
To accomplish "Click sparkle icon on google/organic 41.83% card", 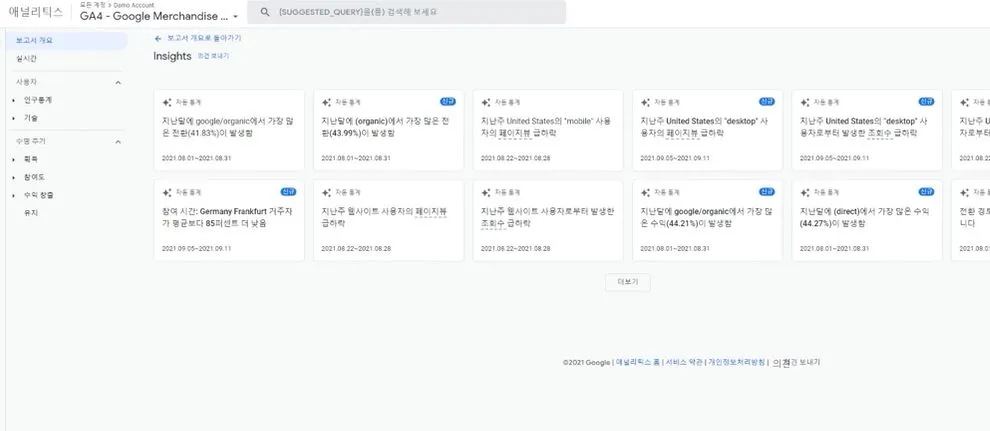I will (x=167, y=102).
